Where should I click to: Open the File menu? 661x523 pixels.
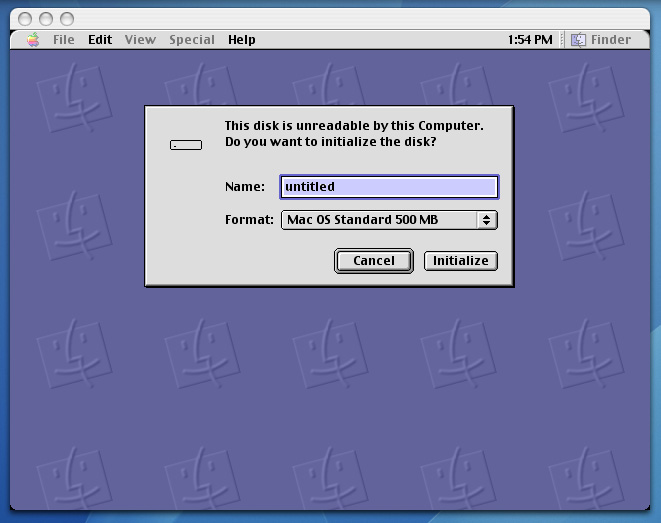point(64,40)
